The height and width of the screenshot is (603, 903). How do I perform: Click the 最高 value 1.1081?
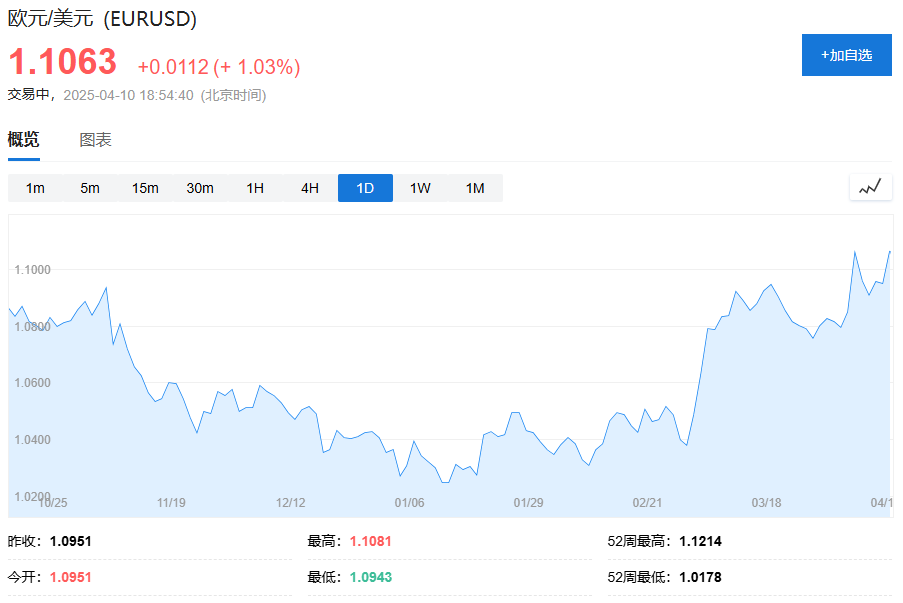point(371,541)
